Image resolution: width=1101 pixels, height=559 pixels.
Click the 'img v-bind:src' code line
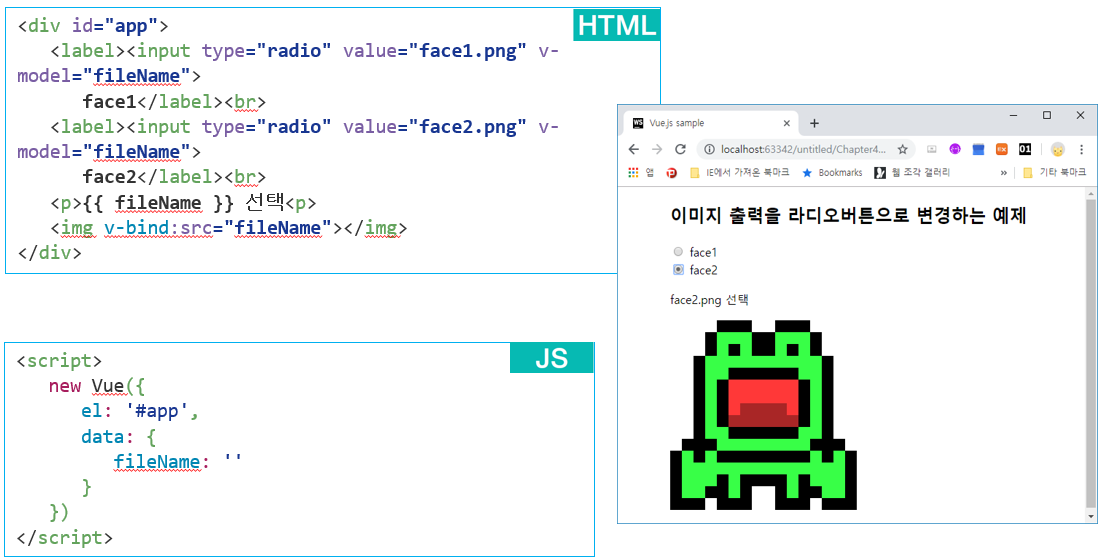228,228
